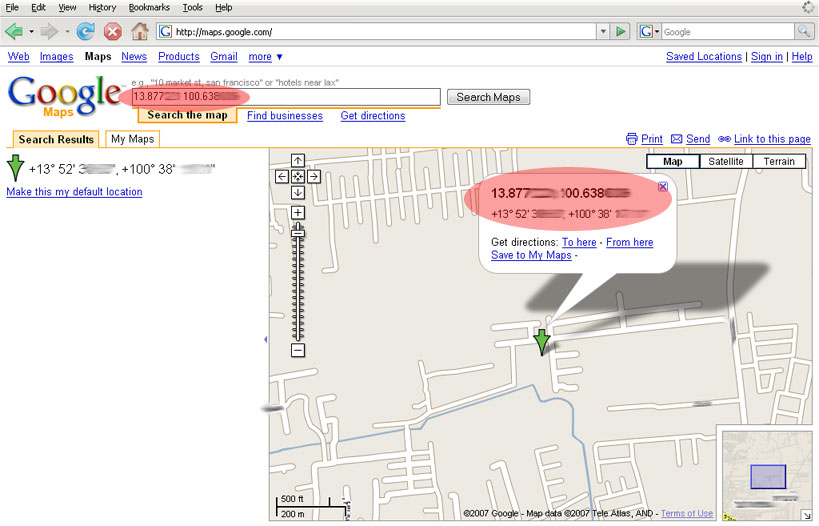
Task: Stop loading with the red X icon
Action: pos(112,32)
